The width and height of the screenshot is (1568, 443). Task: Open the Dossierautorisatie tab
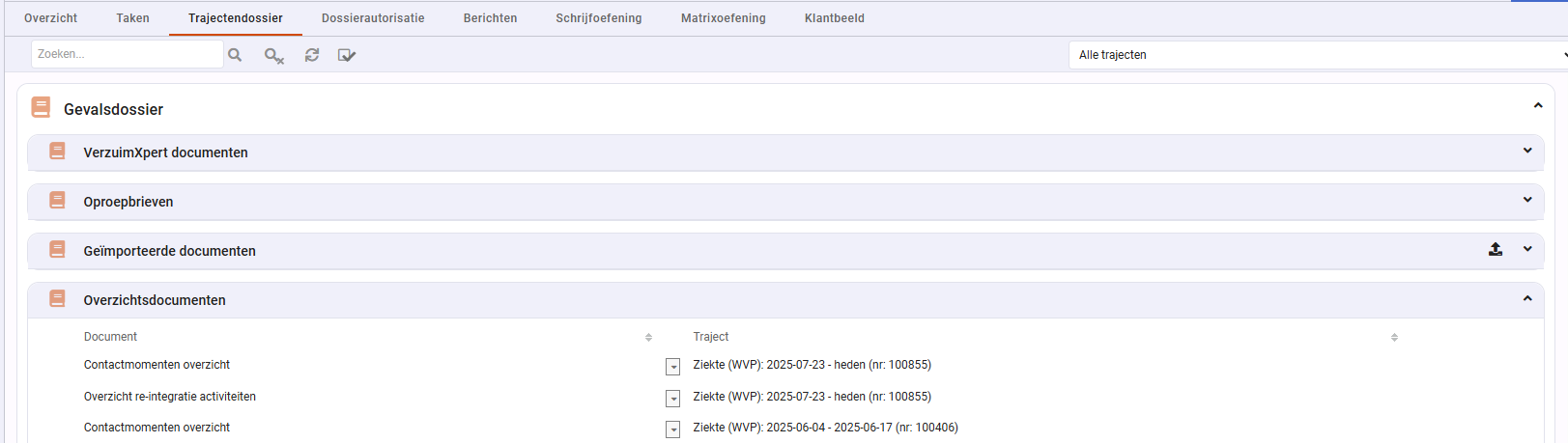pyautogui.click(x=373, y=18)
